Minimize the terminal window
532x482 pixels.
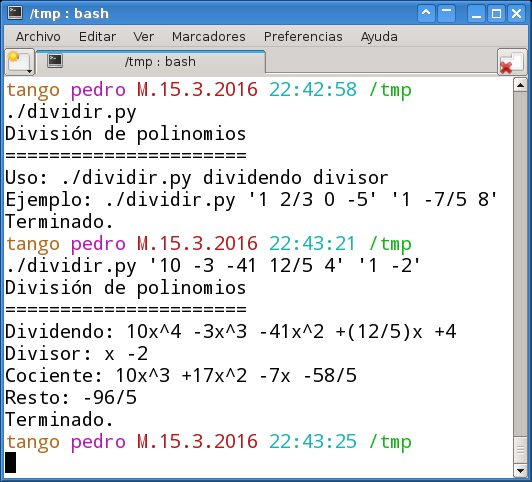476,14
